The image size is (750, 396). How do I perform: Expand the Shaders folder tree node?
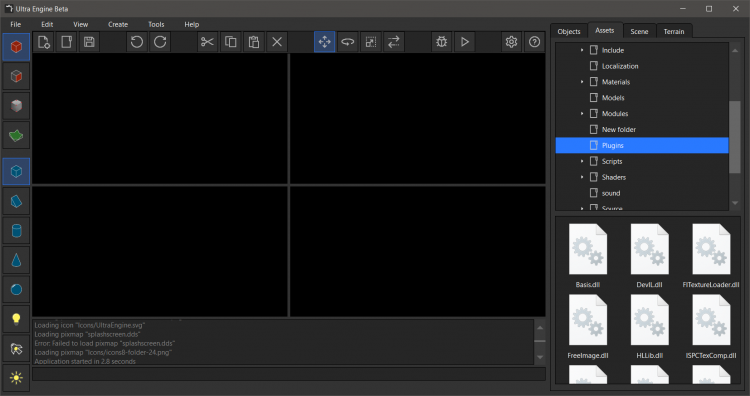point(582,177)
